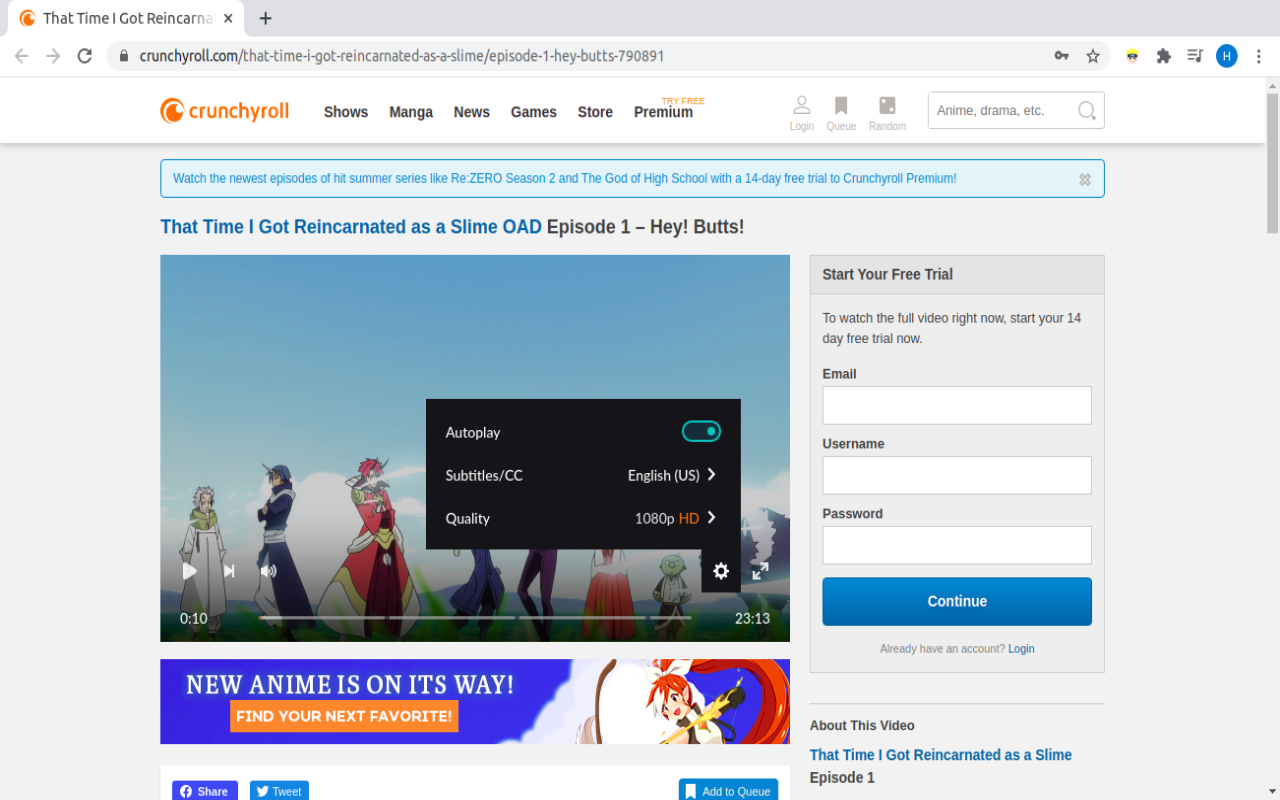This screenshot has height=800, width=1280.
Task: Open the Manga menu
Action: [x=411, y=112]
